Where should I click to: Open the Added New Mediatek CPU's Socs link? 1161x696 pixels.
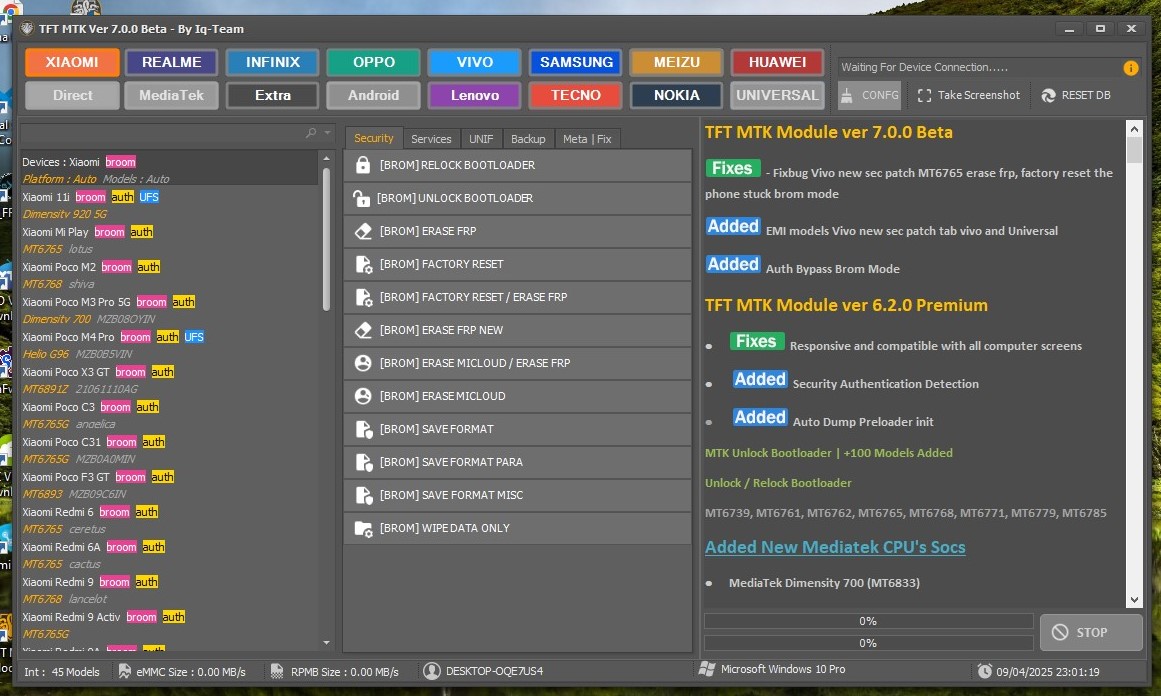pos(835,547)
